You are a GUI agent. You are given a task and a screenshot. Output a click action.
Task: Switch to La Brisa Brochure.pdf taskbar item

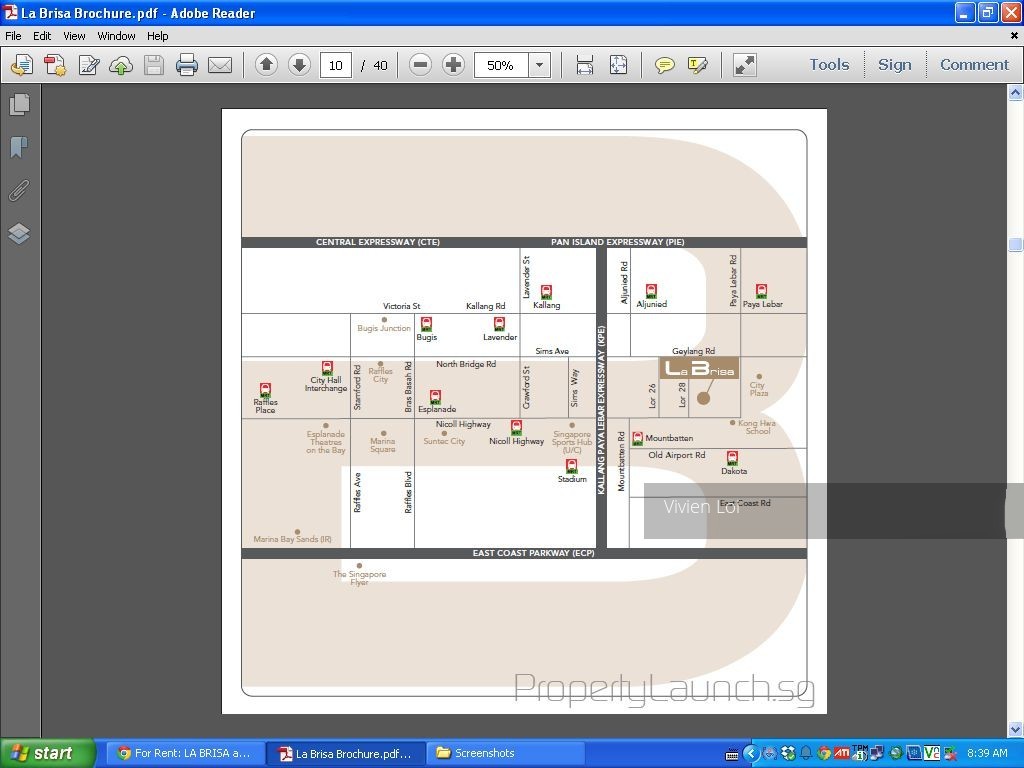pyautogui.click(x=345, y=753)
